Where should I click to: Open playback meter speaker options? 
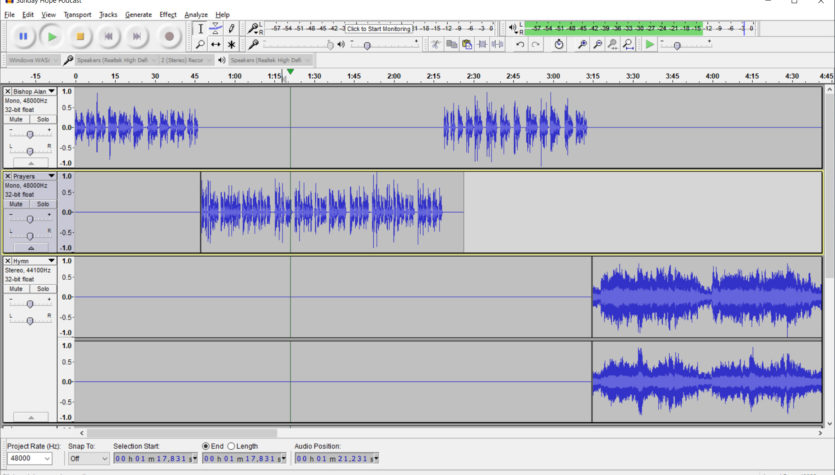[512, 28]
